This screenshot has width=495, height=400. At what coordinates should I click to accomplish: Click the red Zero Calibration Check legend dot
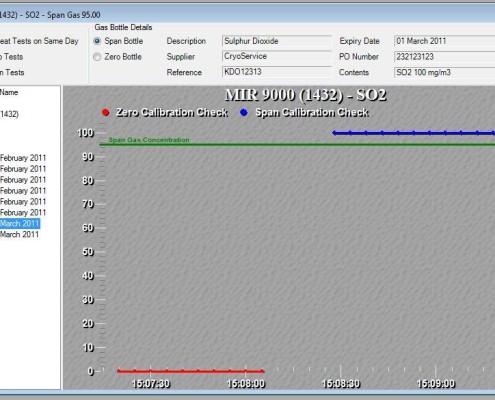coord(105,112)
